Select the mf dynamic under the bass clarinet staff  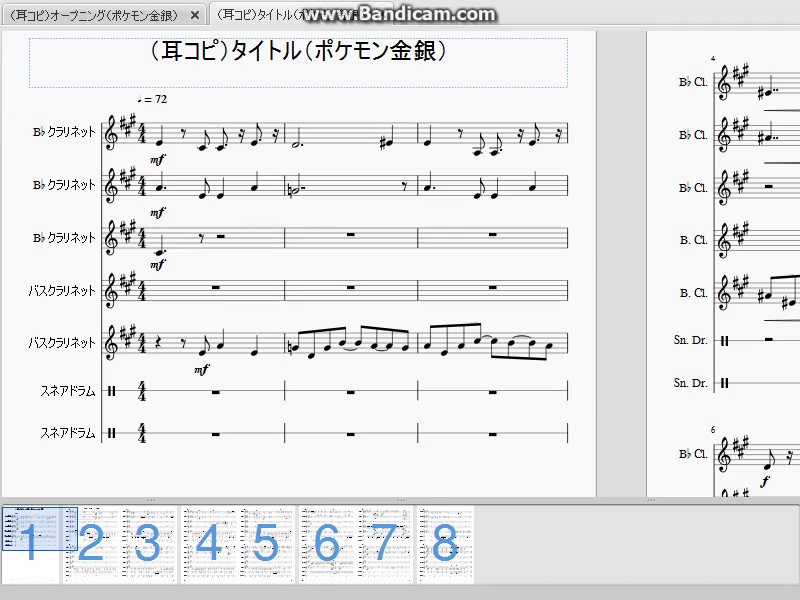tap(202, 370)
